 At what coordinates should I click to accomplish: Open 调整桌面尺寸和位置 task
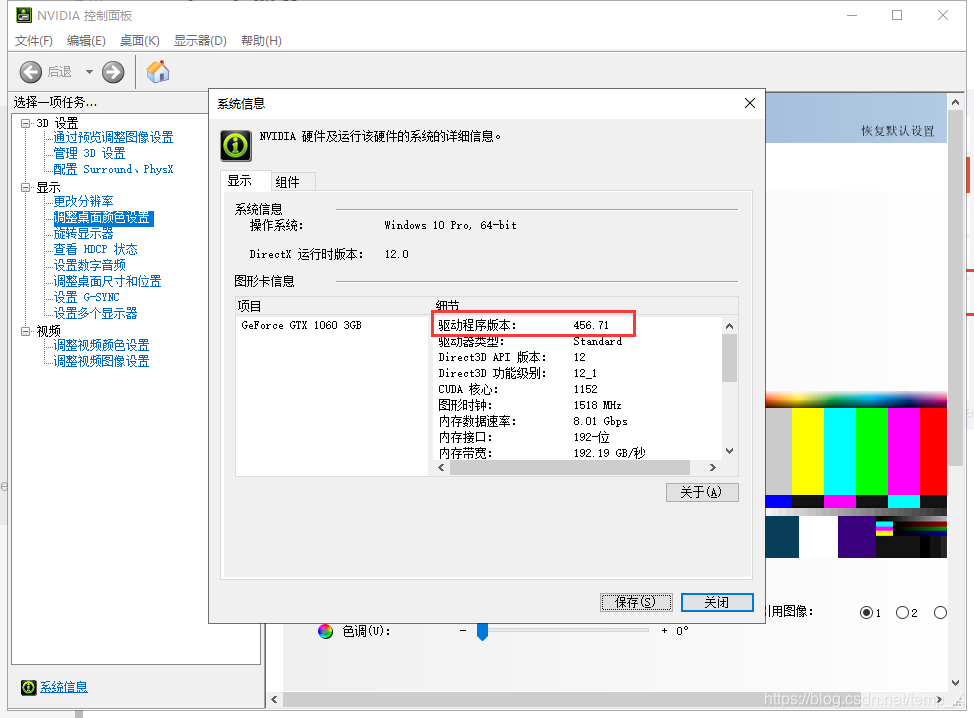tap(107, 281)
